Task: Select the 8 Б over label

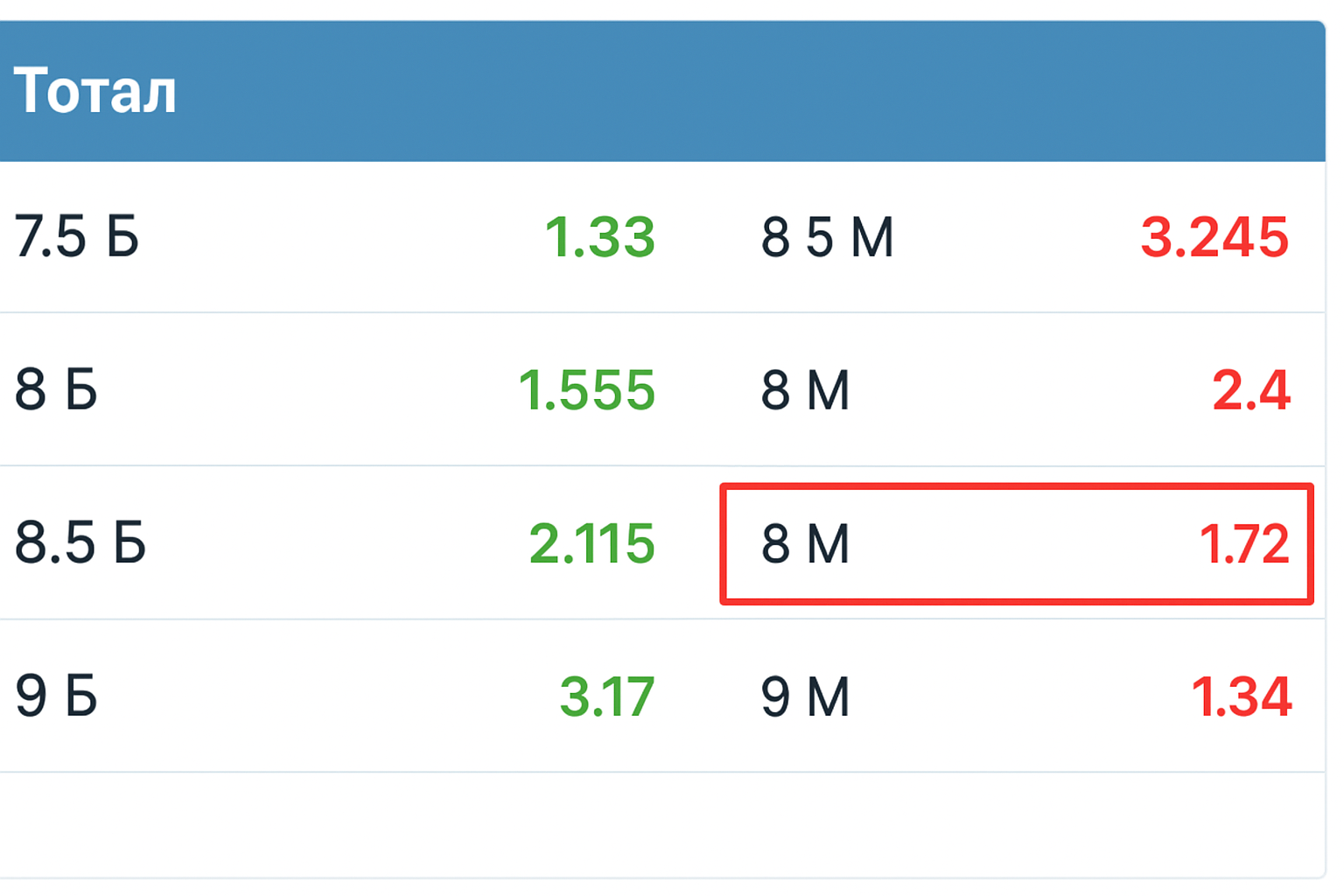Action: click(x=56, y=390)
